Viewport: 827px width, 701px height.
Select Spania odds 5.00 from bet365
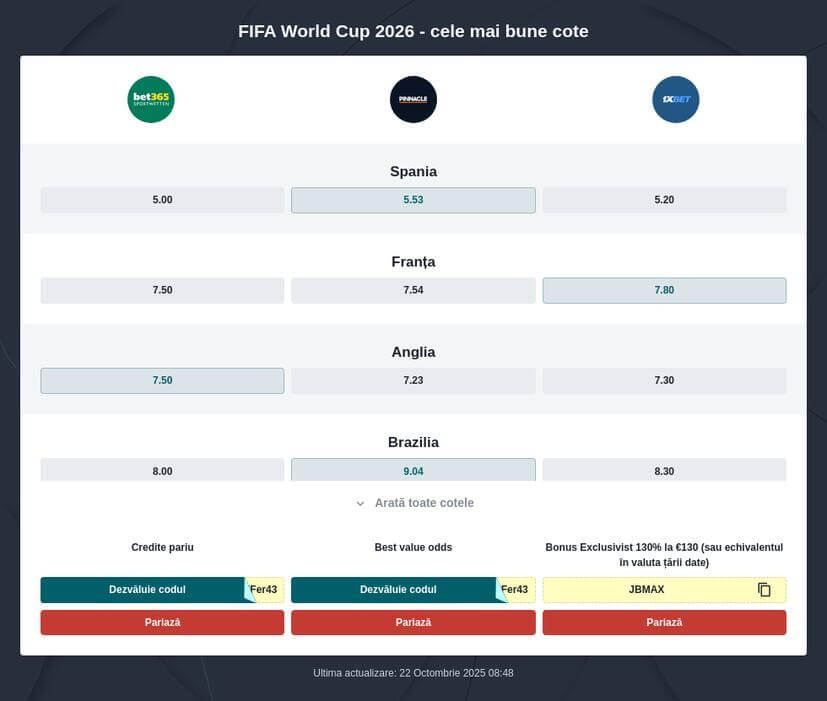point(162,200)
